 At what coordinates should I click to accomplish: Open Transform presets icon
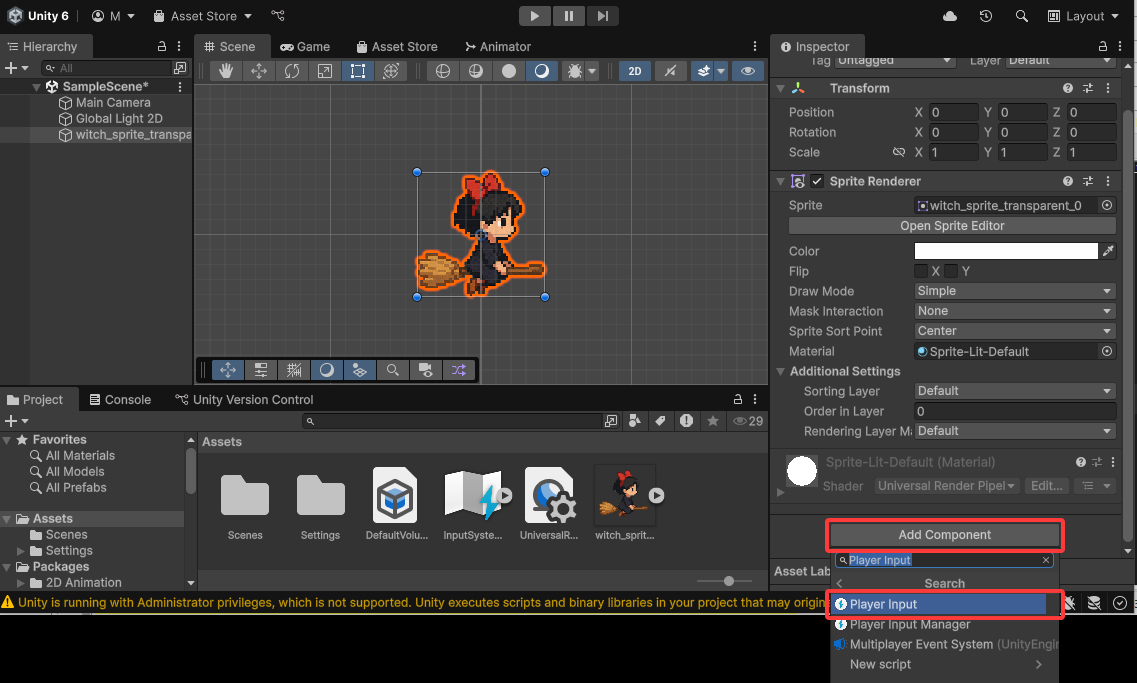(1088, 88)
